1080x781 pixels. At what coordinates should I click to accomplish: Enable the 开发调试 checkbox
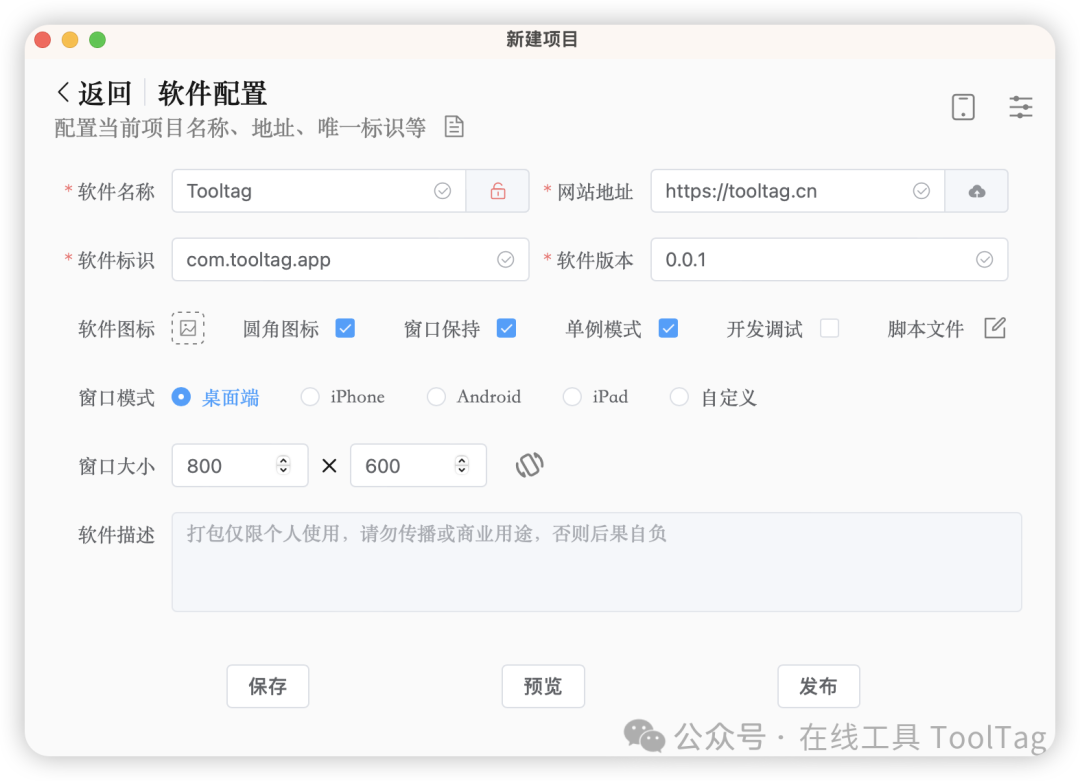(829, 328)
